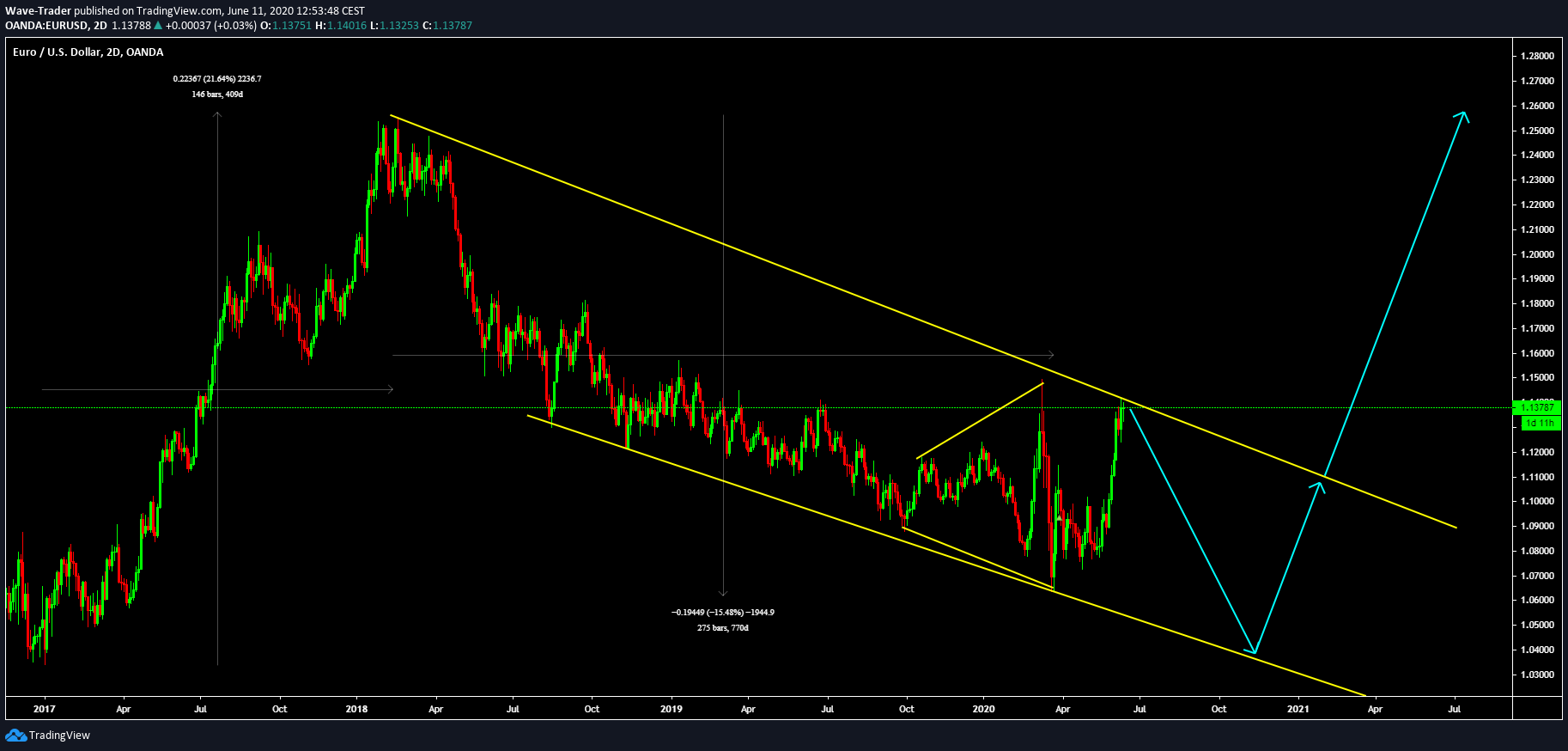Click the 1.20000 price axis label
The image size is (1568, 751).
pos(1537,254)
